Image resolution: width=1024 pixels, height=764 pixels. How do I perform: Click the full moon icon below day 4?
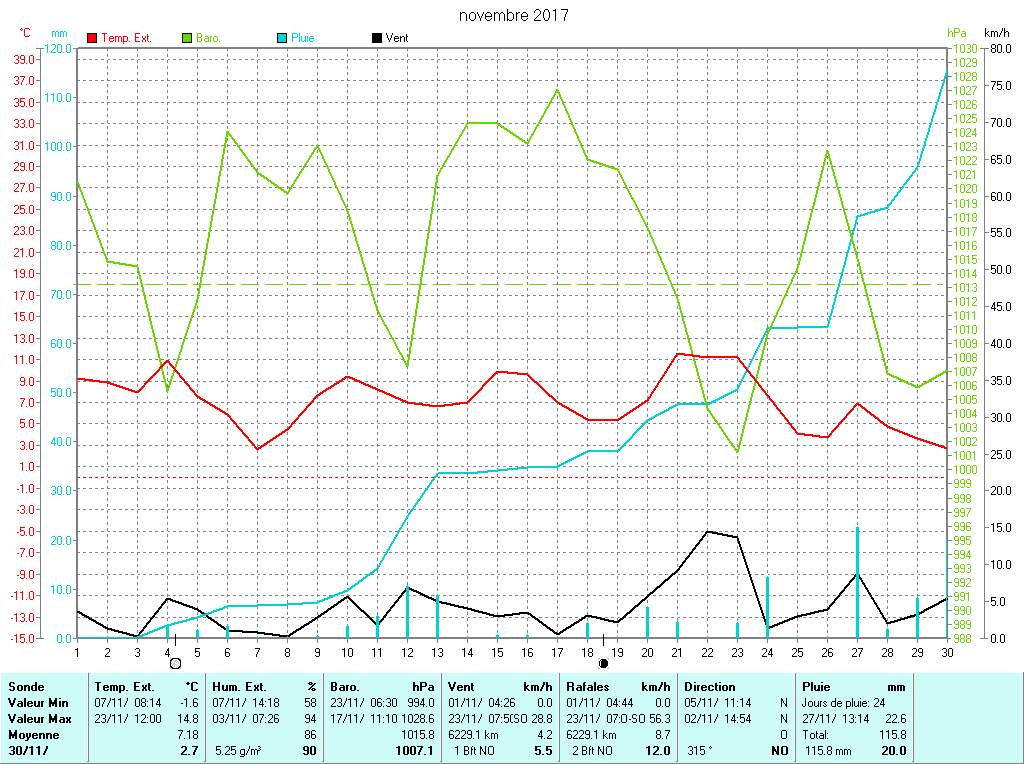tap(175, 662)
